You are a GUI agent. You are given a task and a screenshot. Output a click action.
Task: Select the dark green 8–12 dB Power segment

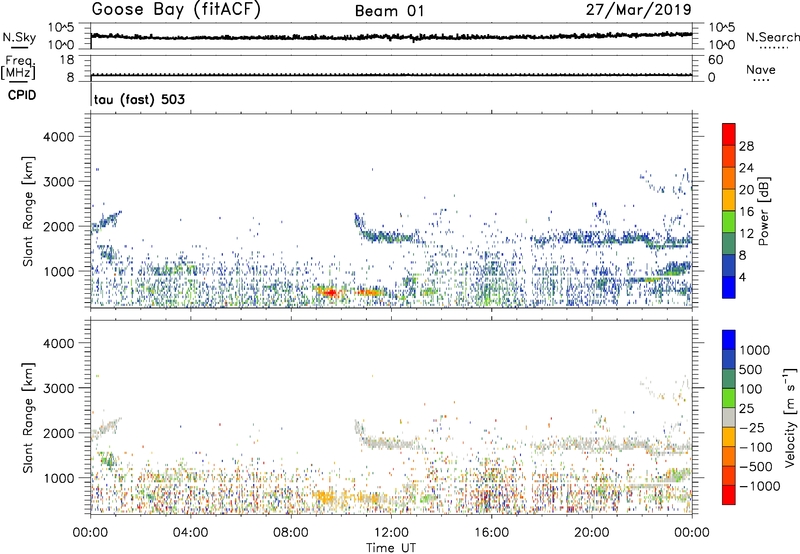[729, 244]
